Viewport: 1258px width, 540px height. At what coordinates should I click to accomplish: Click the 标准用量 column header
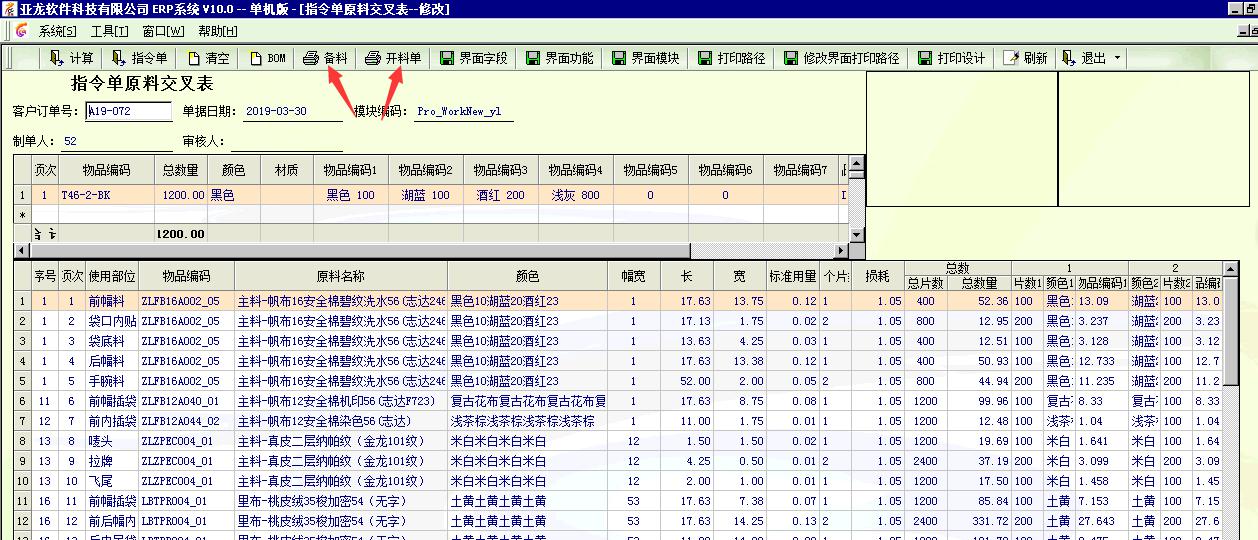(x=793, y=277)
